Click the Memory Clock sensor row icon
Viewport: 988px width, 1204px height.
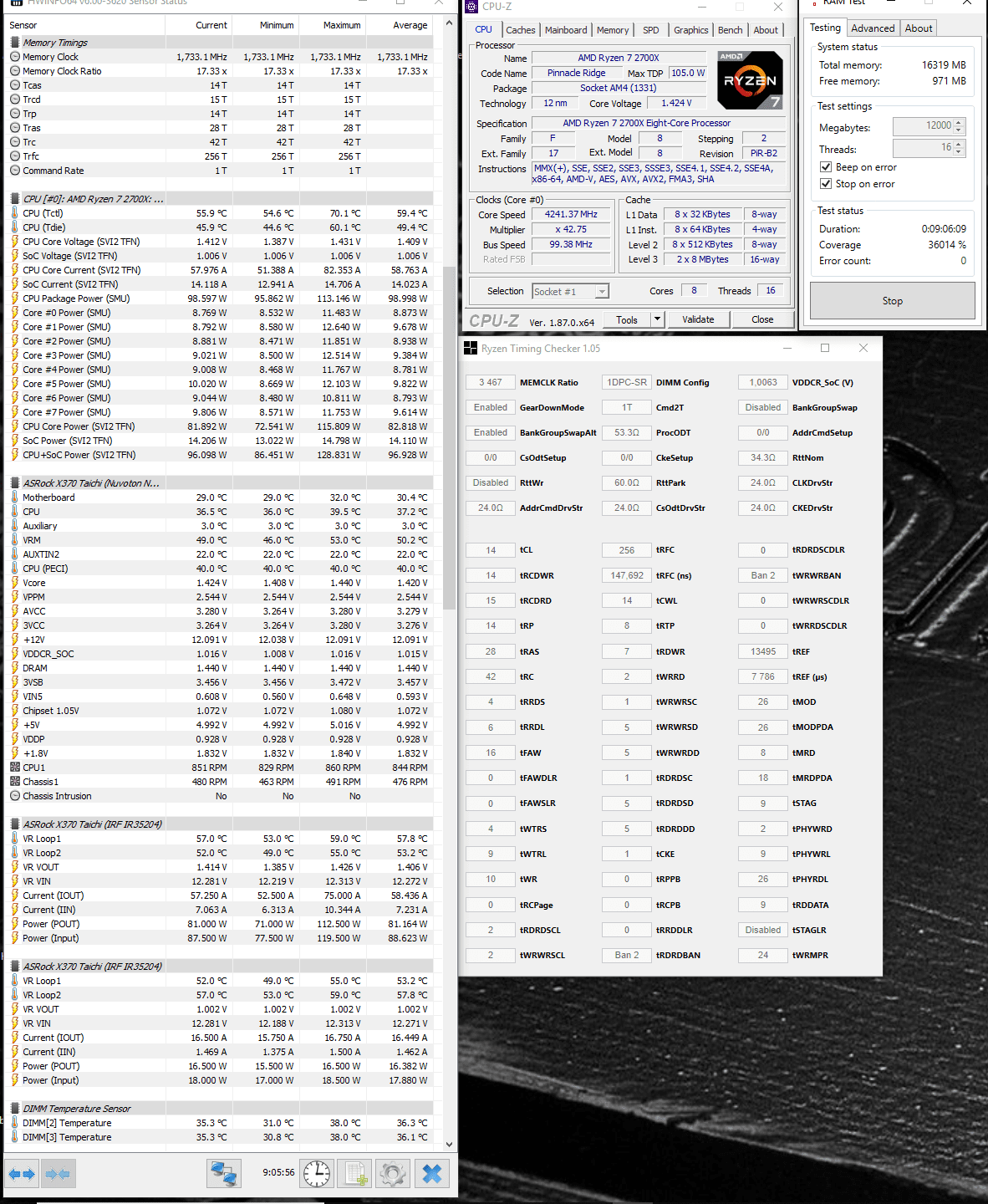coord(15,57)
